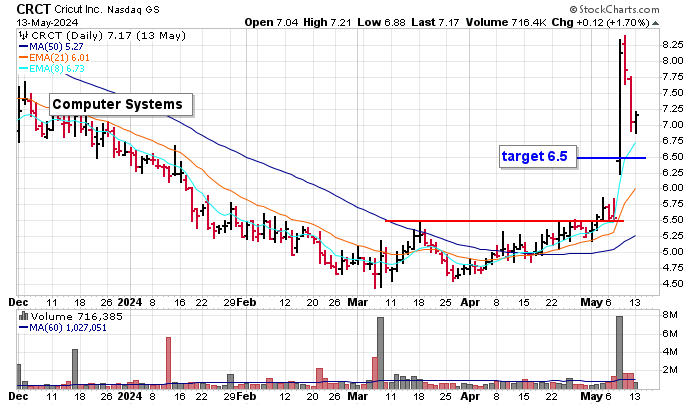Image resolution: width=700 pixels, height=405 pixels.
Task: Click the Last 7.17 value
Action: (x=435, y=22)
